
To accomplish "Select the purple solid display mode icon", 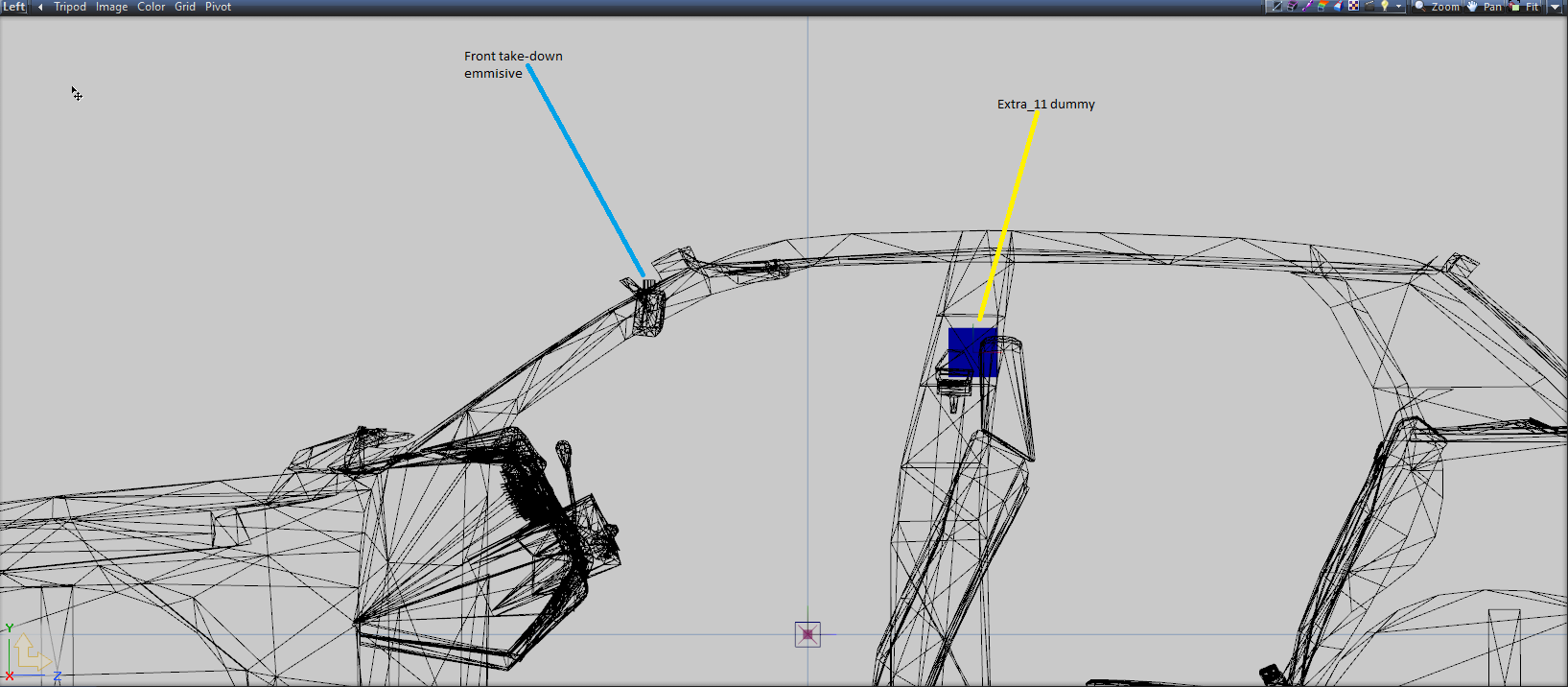I will click(x=1292, y=6).
